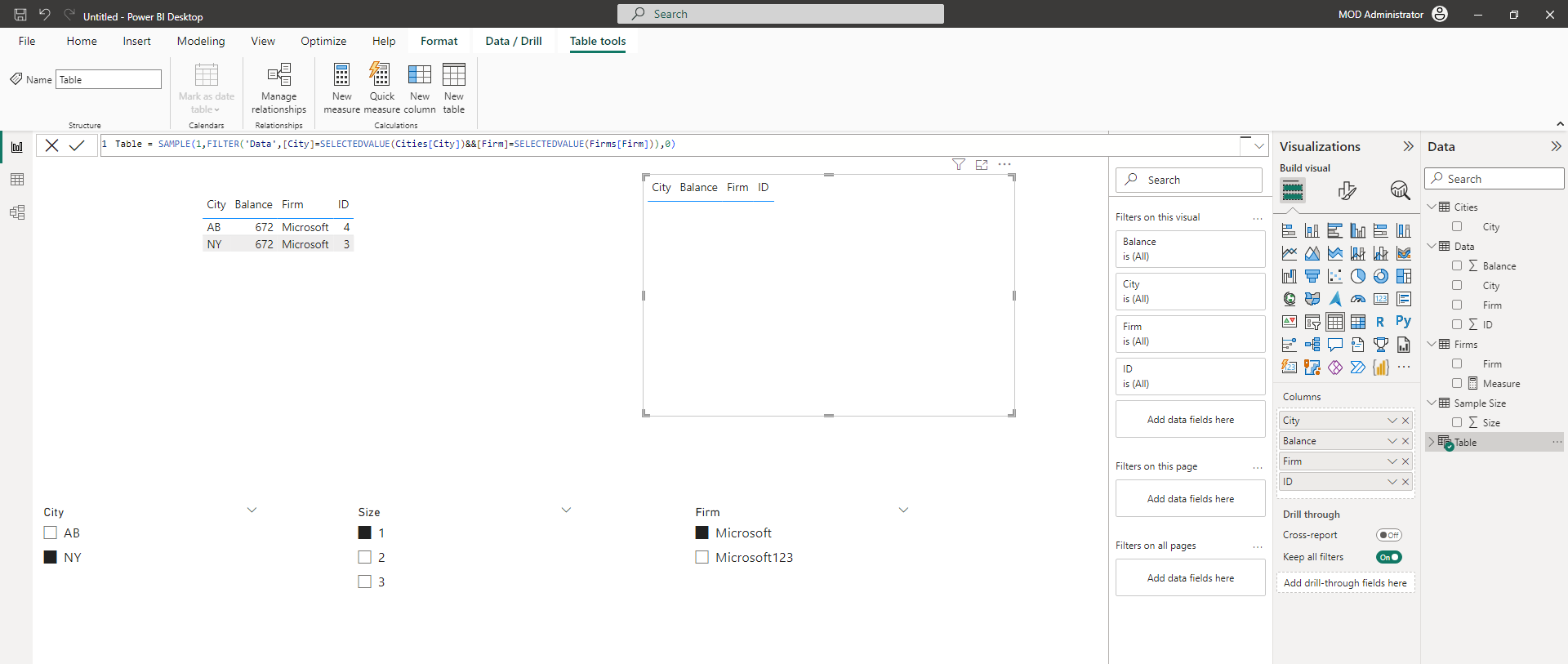This screenshot has width=1568, height=664.
Task: Collapse the Sample Size table tree
Action: coord(1432,403)
